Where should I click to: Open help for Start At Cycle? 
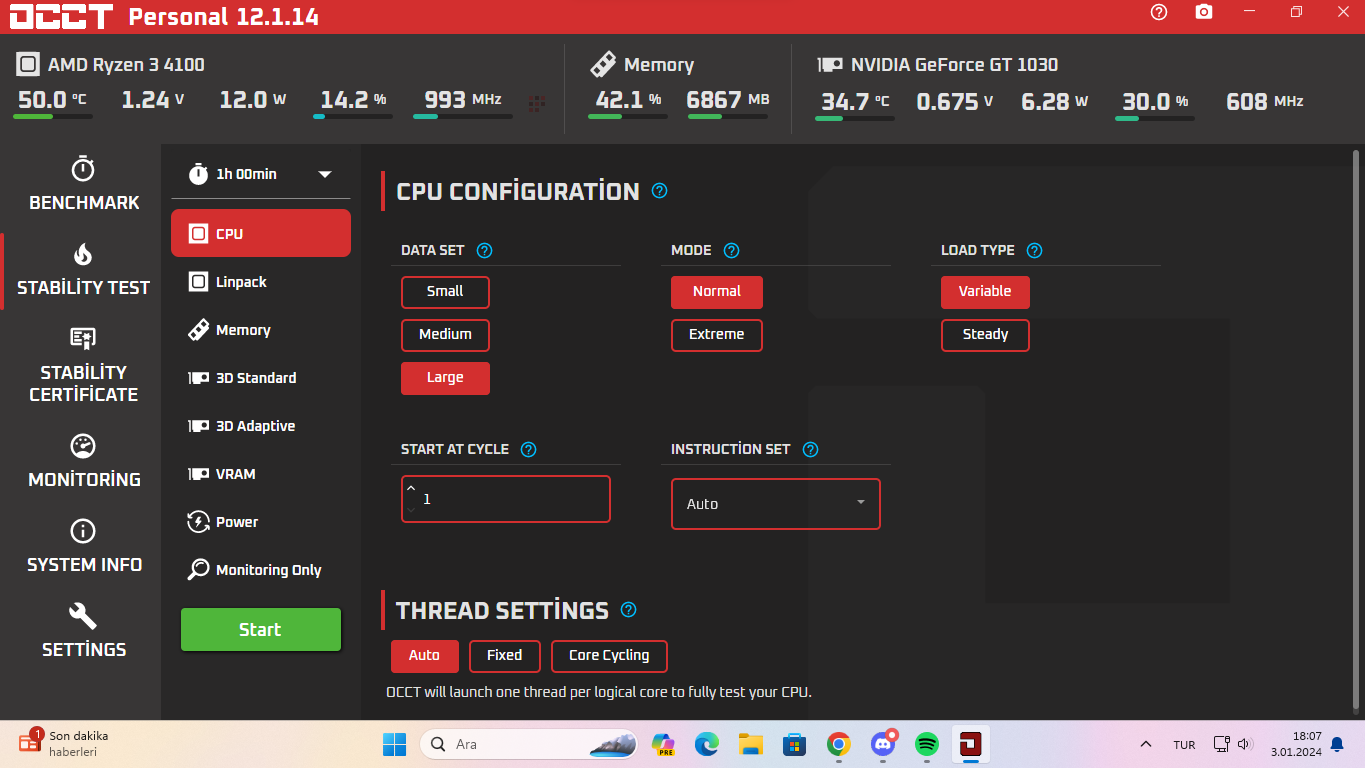(529, 450)
